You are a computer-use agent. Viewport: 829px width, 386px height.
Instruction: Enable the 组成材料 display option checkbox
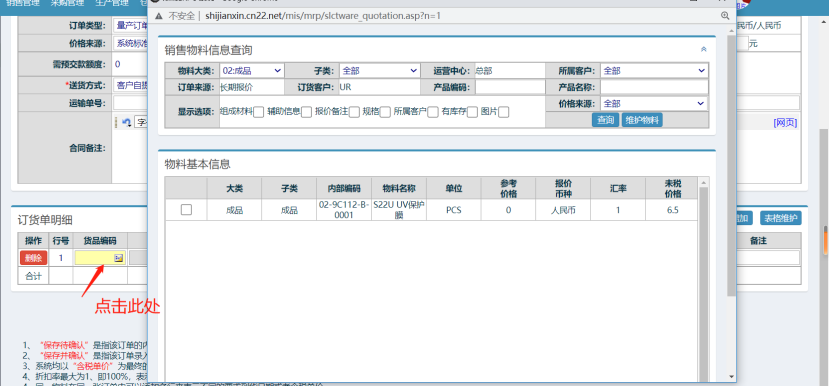[259, 112]
